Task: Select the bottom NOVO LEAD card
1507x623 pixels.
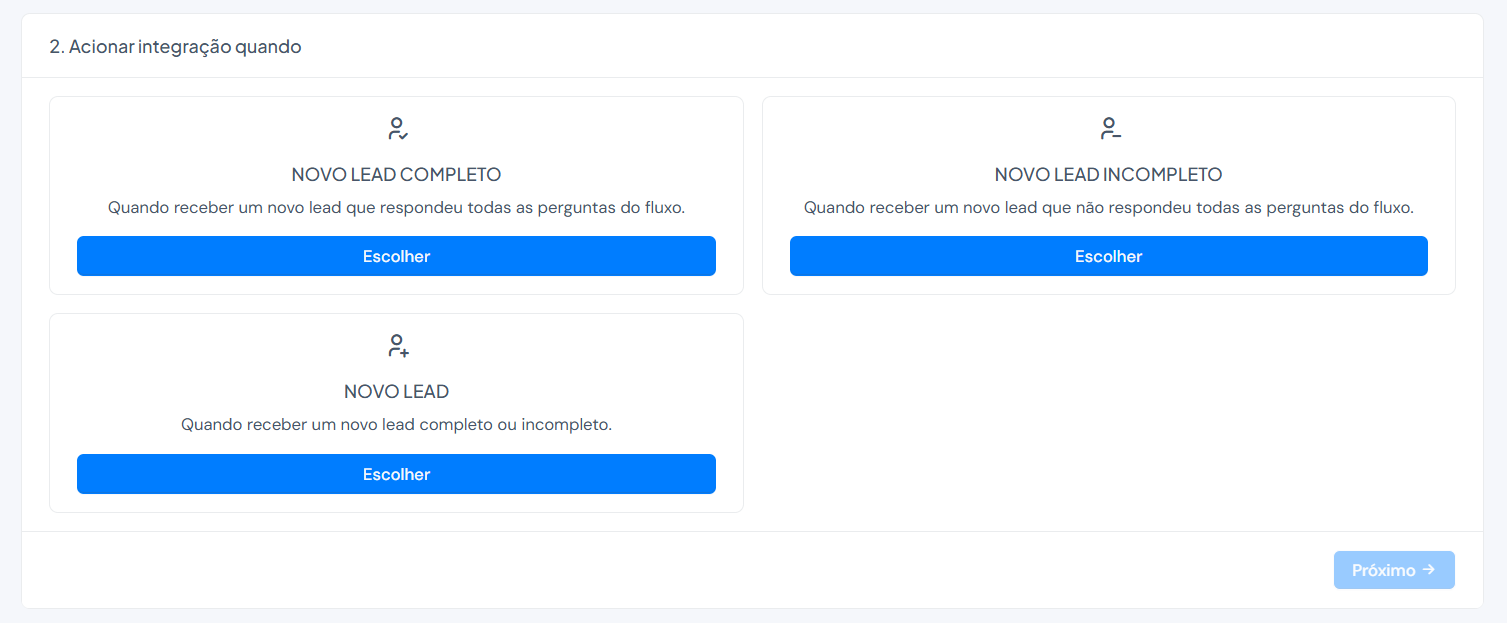Action: click(396, 413)
